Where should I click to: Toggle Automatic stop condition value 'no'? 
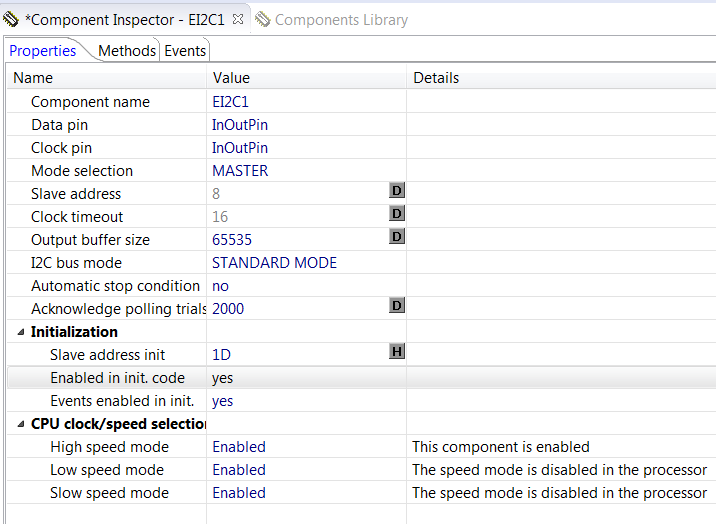[220, 286]
